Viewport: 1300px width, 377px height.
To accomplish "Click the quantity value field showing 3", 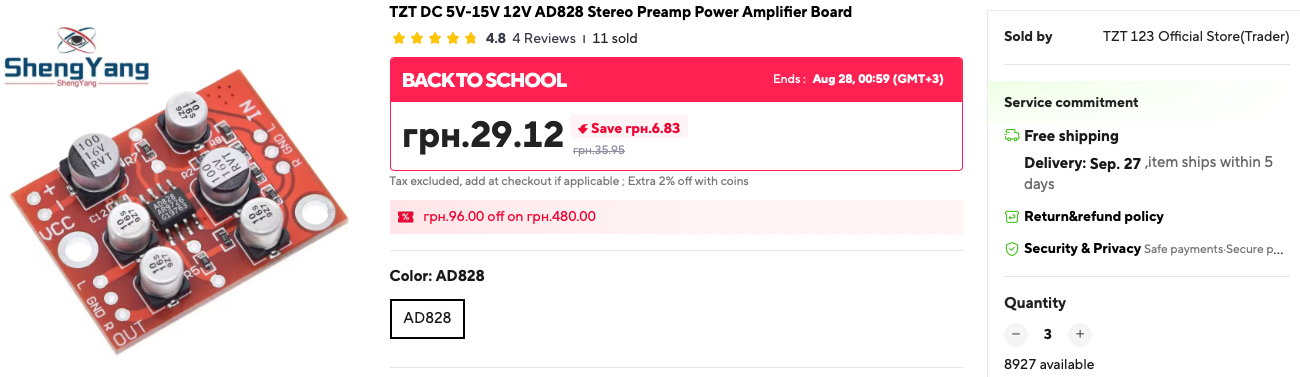I will pyautogui.click(x=1048, y=334).
